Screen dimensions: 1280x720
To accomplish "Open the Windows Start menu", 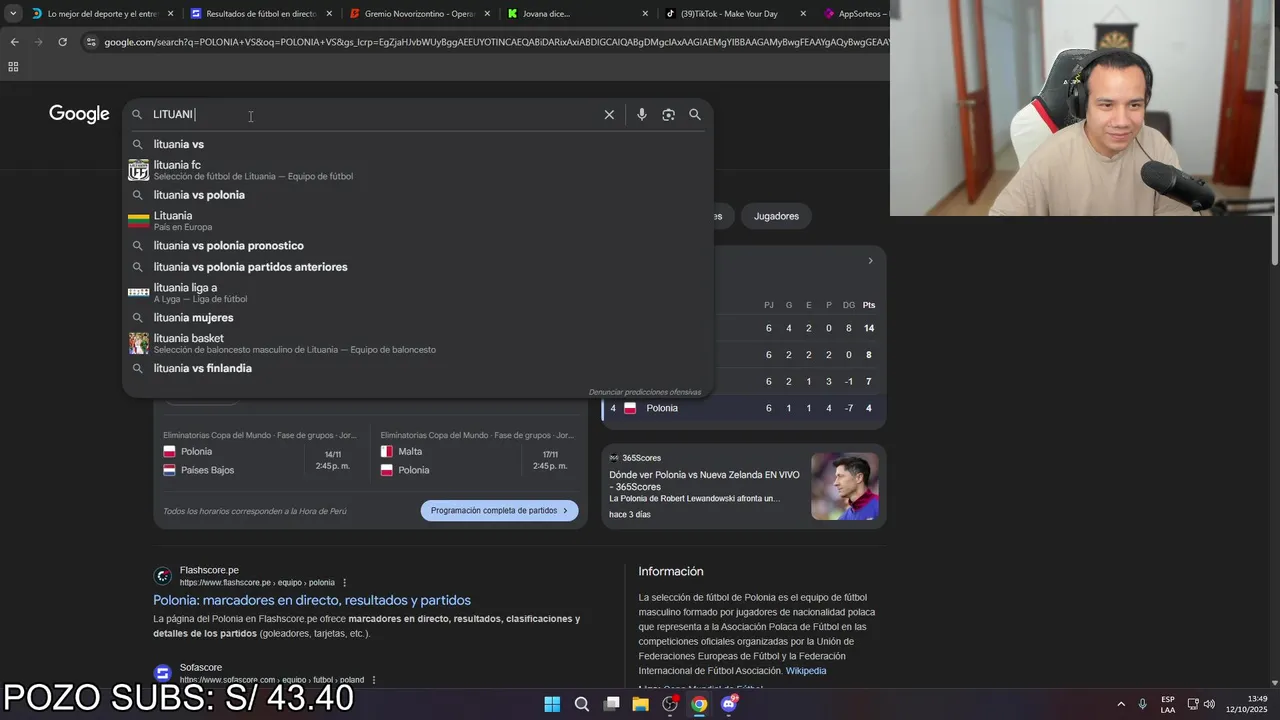I will coord(552,704).
